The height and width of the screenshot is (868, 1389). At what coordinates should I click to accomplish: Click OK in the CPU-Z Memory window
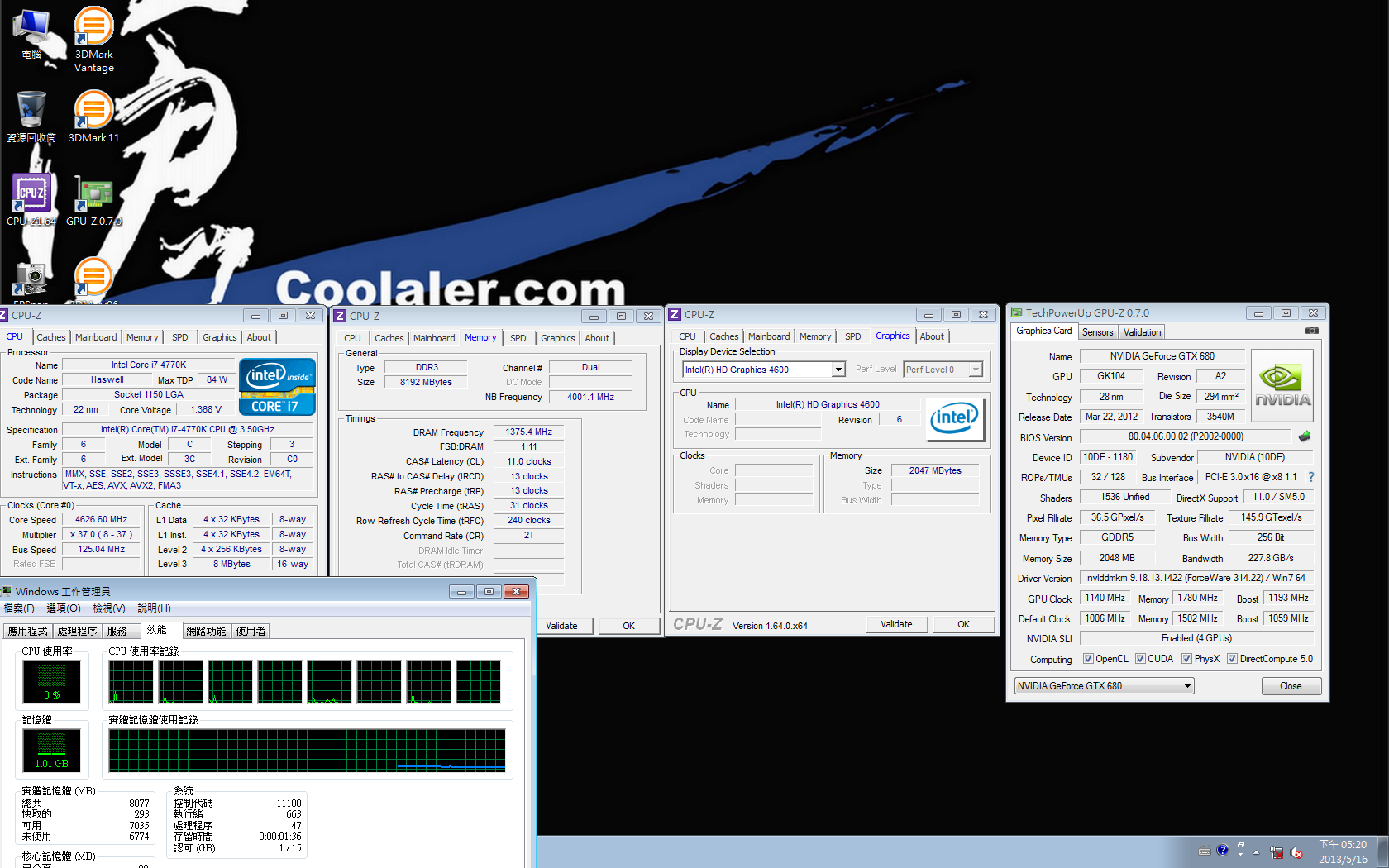click(628, 626)
